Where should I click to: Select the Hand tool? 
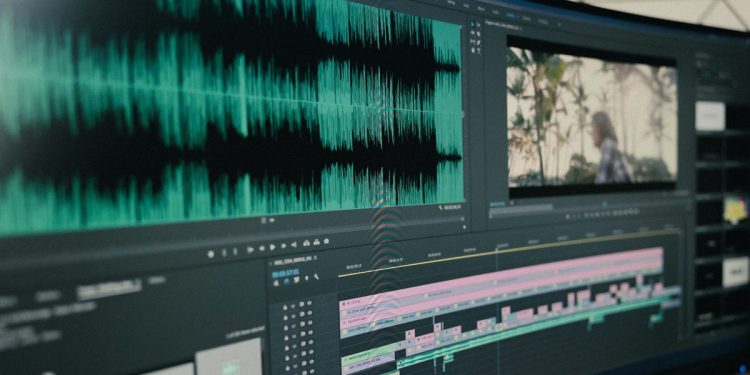pyautogui.click(x=473, y=50)
